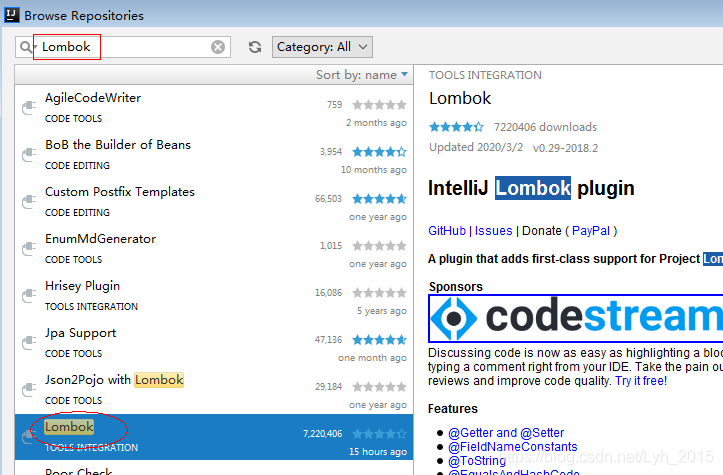The height and width of the screenshot is (475, 723).
Task: Select Json2Pojo with Lombok plugin
Action: pyautogui.click(x=214, y=391)
